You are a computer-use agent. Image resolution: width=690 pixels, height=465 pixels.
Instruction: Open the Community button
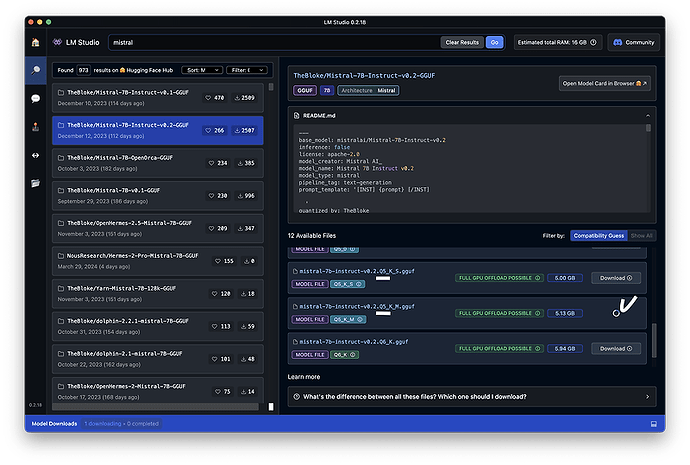coord(634,42)
